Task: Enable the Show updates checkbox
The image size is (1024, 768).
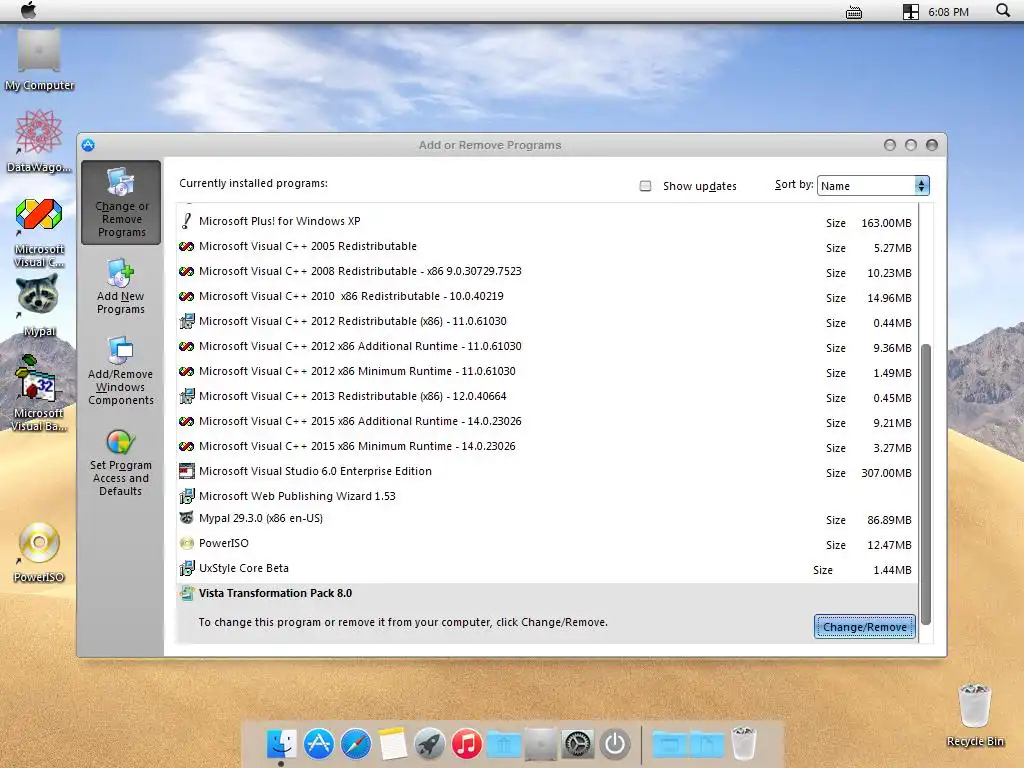Action: pyautogui.click(x=645, y=186)
